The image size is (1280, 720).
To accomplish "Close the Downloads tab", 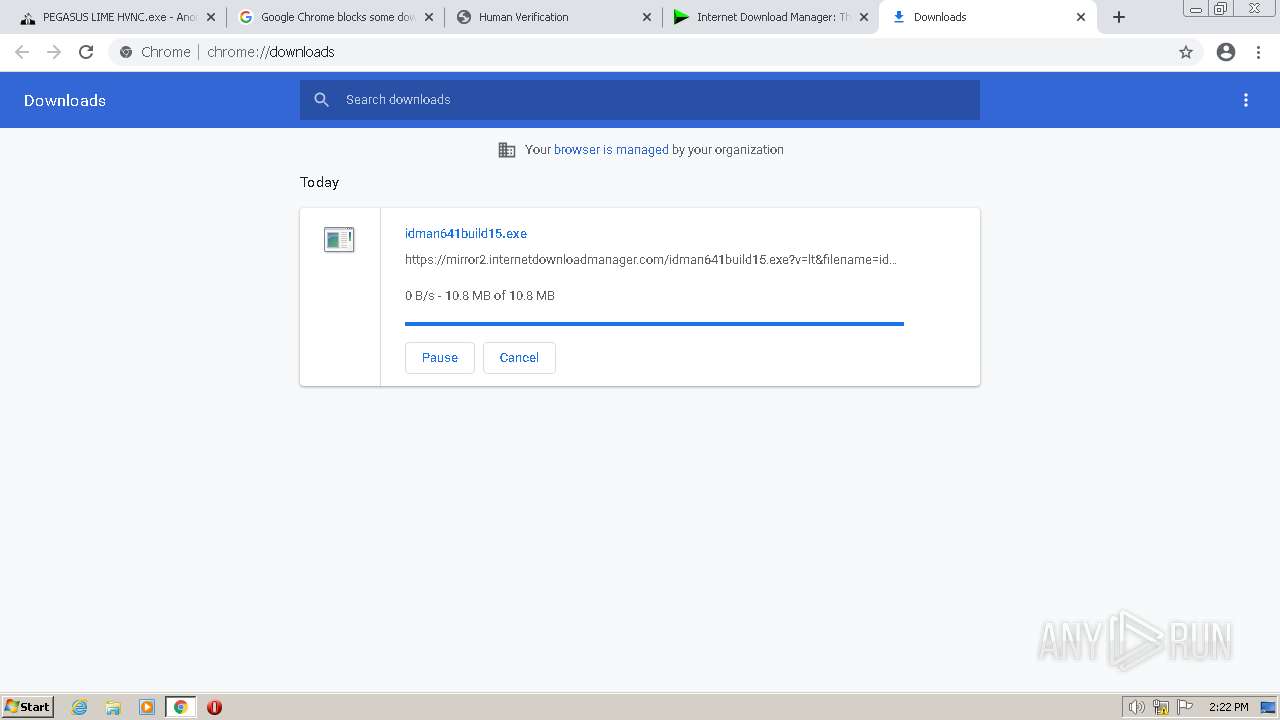I will [1081, 17].
